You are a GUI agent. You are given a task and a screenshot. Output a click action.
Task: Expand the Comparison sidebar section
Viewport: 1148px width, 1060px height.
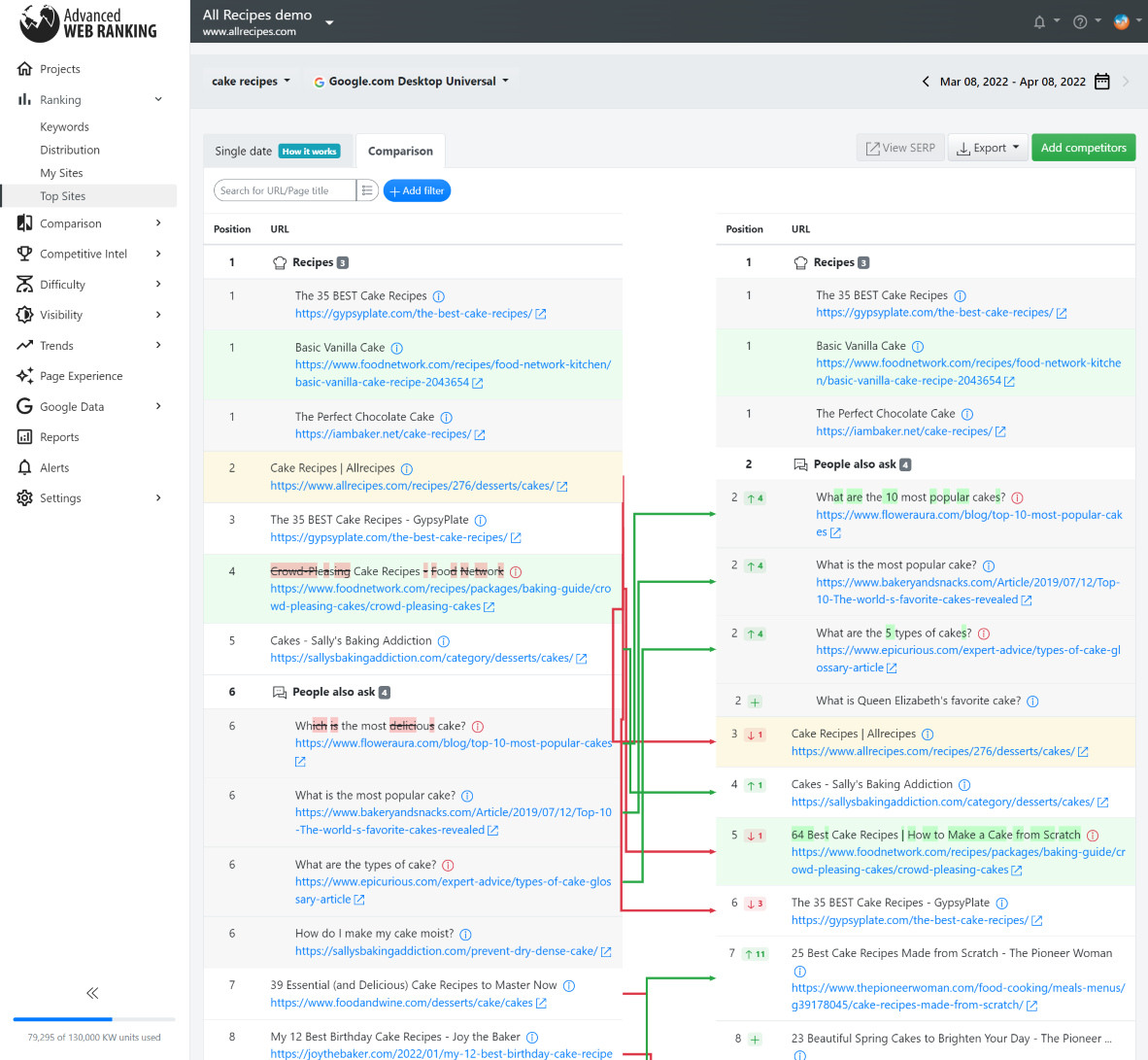click(158, 222)
